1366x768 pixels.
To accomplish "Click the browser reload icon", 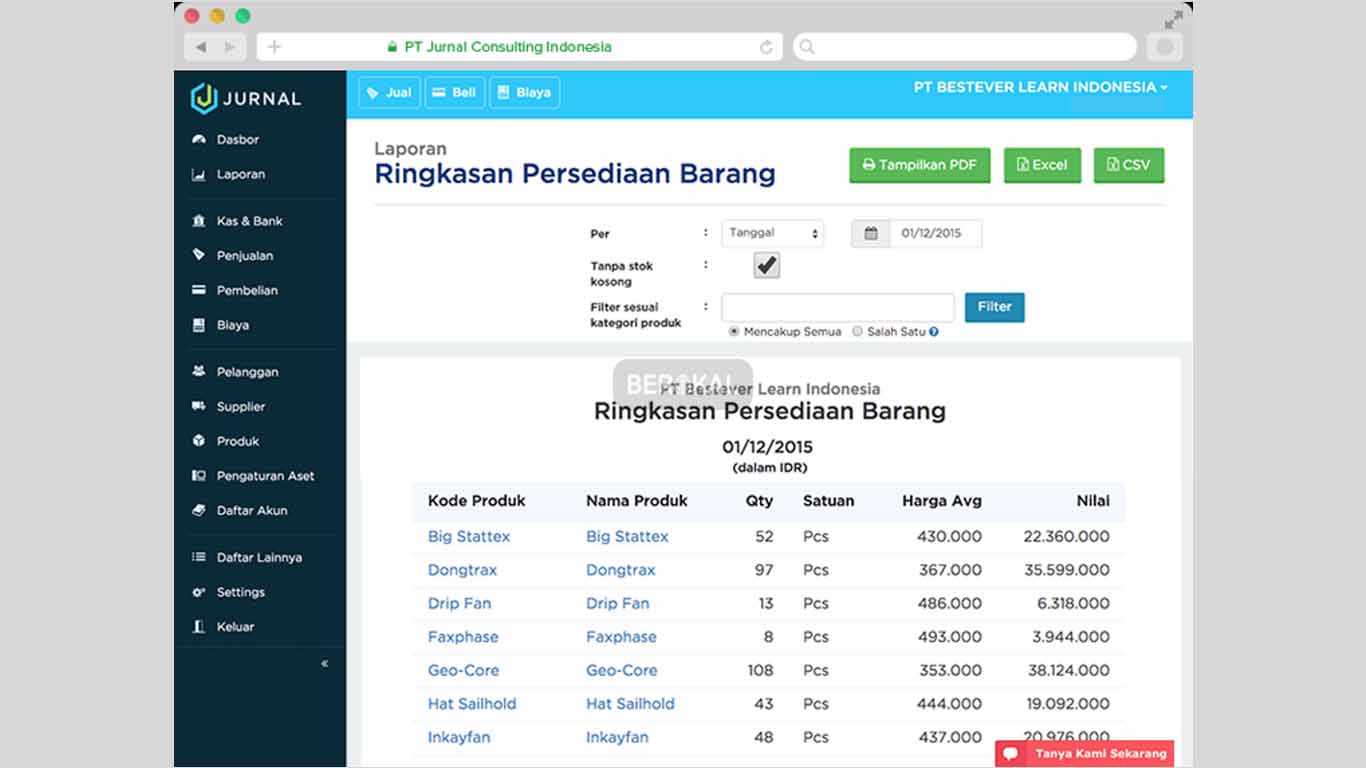I will 767,47.
